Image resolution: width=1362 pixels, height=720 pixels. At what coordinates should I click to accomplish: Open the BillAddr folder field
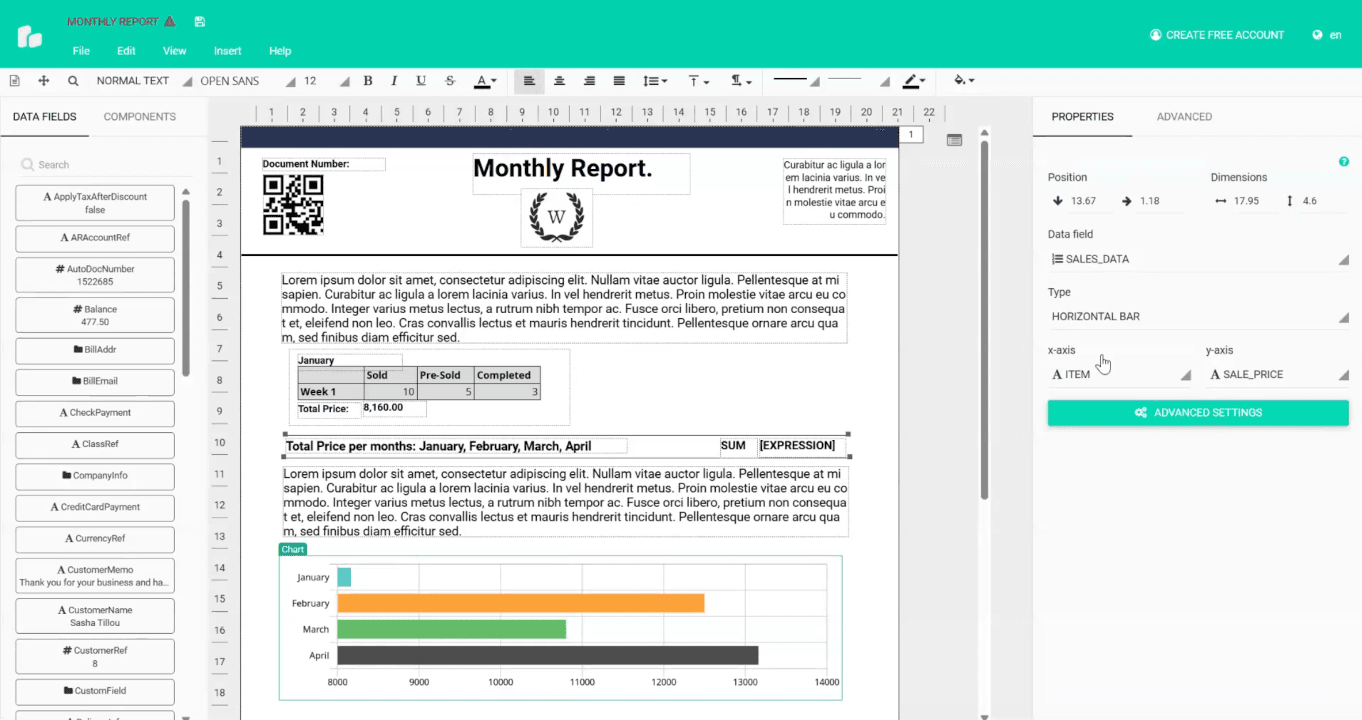tap(95, 350)
